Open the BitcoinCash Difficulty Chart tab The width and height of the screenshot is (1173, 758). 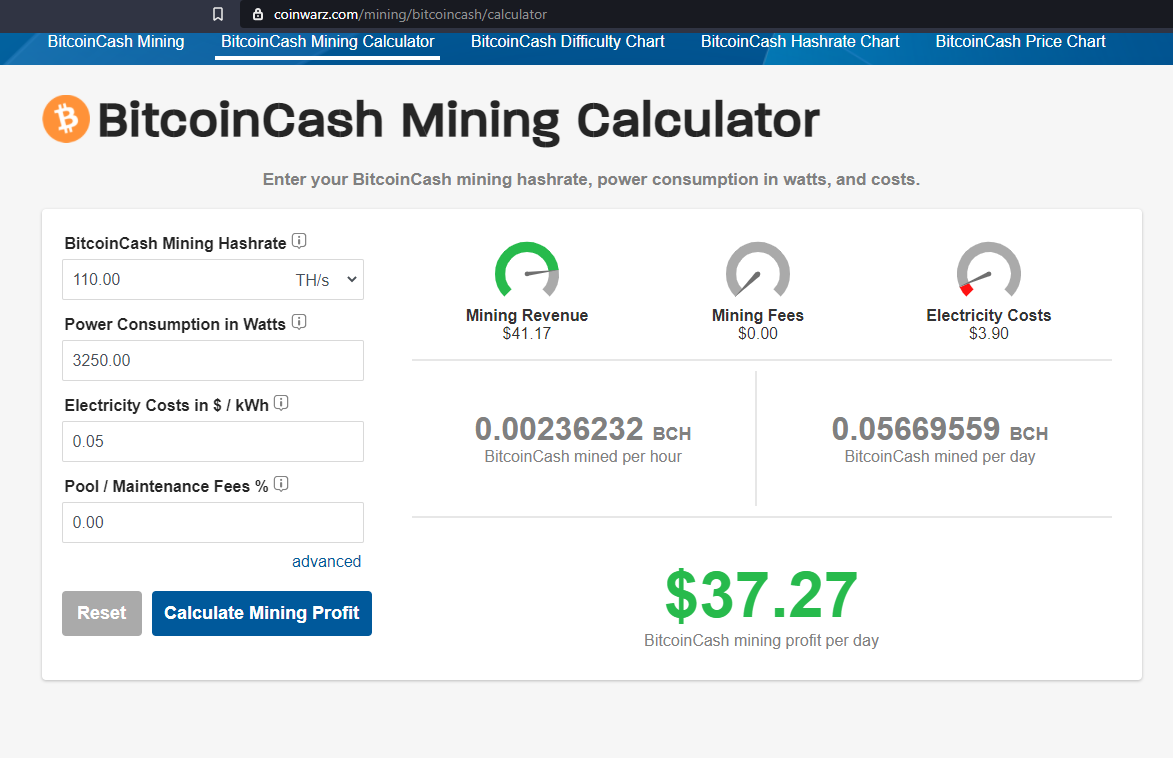click(x=568, y=42)
